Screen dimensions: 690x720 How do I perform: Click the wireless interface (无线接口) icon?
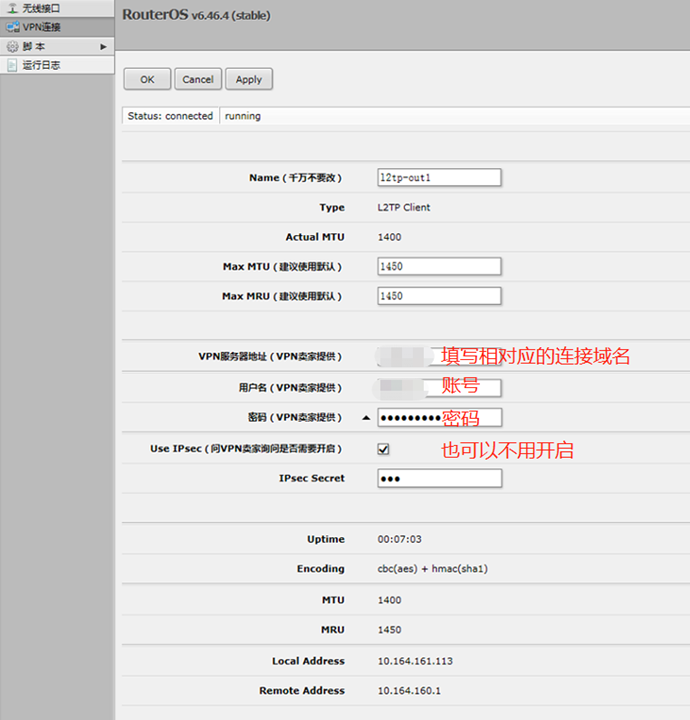coord(13,8)
